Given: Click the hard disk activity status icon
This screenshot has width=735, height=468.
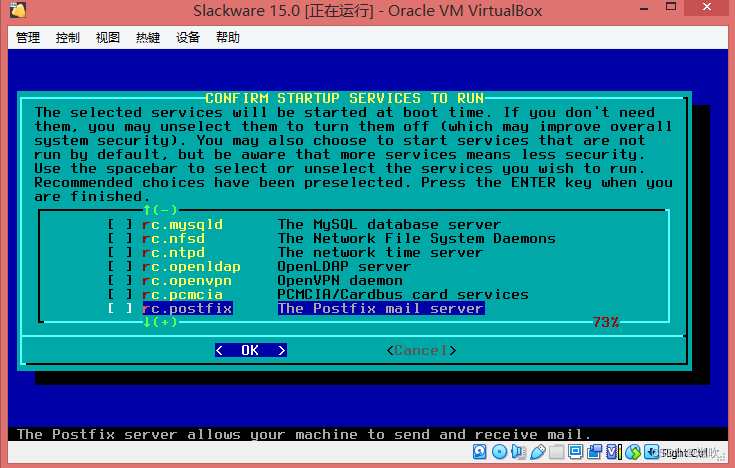Looking at the screenshot, I should (x=480, y=452).
